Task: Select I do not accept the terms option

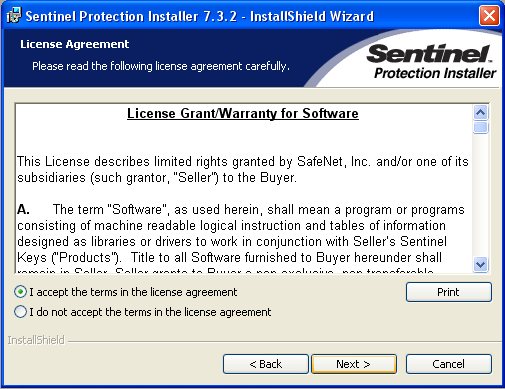Action: pos(20,312)
